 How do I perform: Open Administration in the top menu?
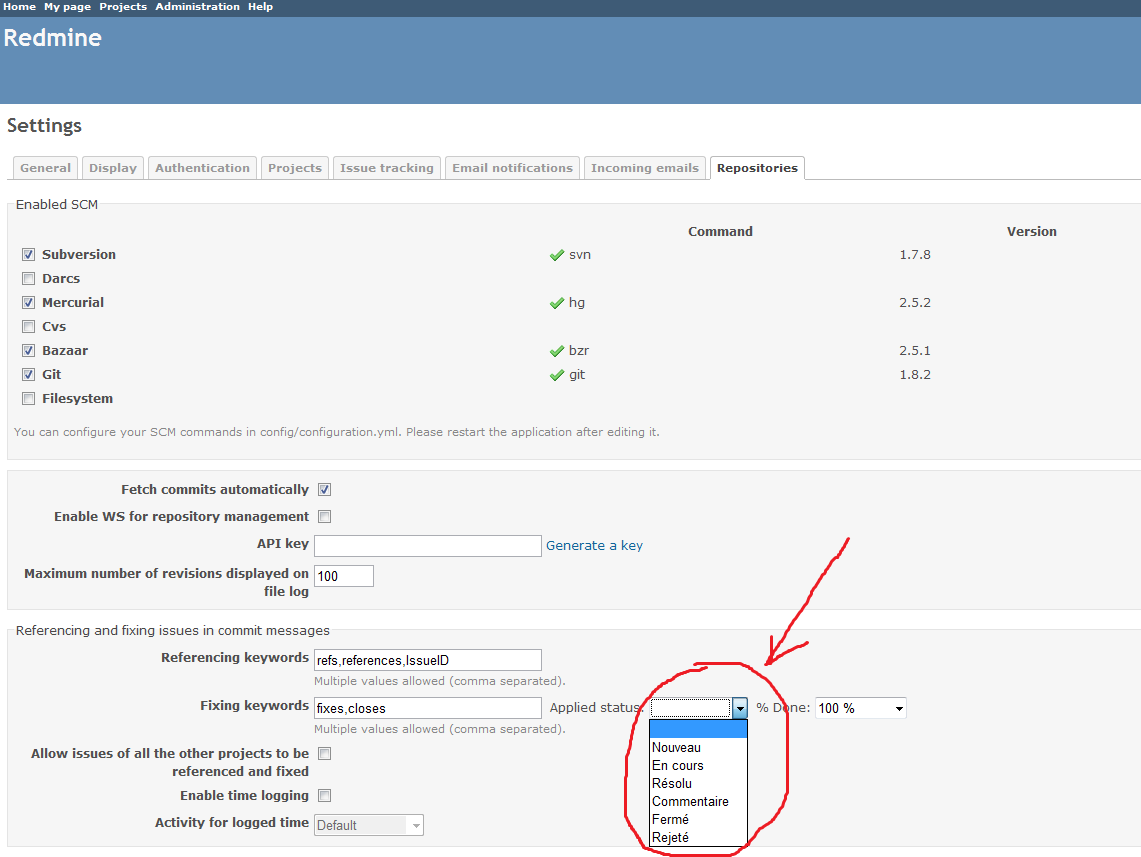(x=197, y=7)
